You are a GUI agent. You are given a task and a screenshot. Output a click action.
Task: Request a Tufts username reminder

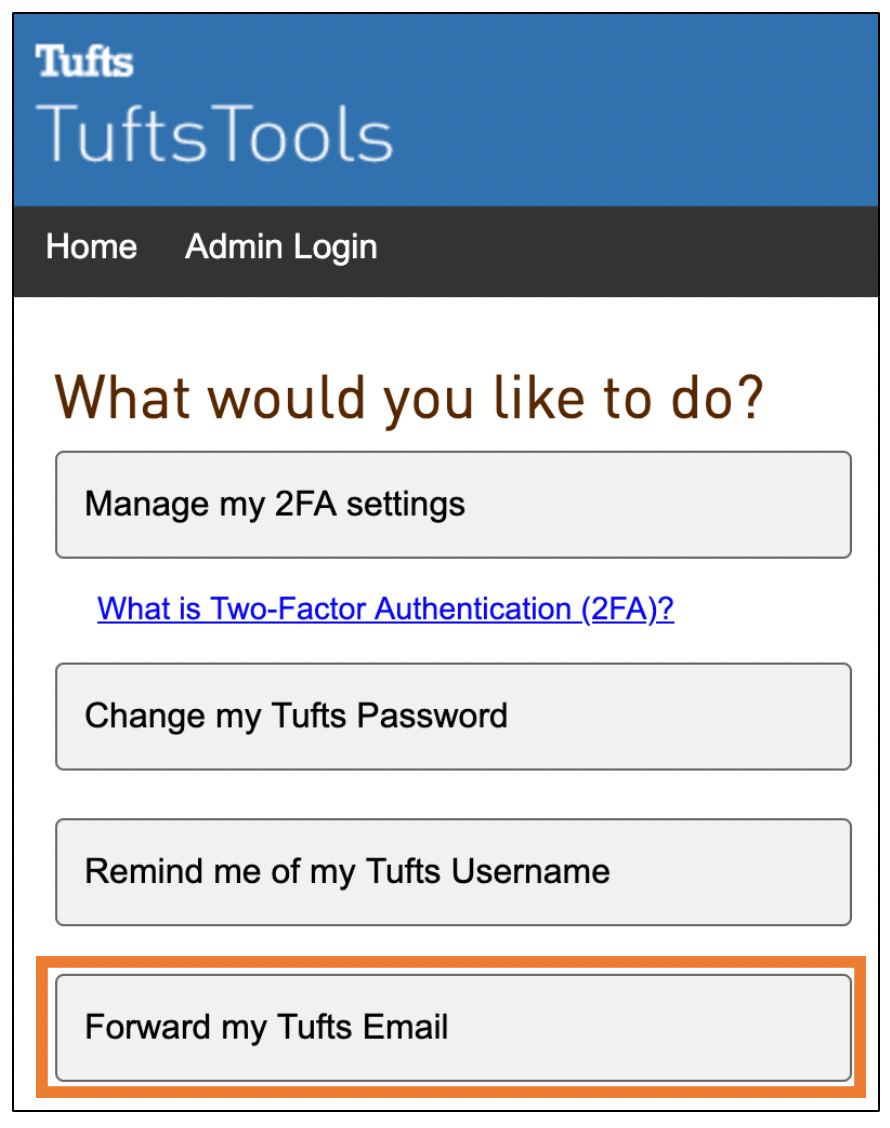(x=453, y=871)
